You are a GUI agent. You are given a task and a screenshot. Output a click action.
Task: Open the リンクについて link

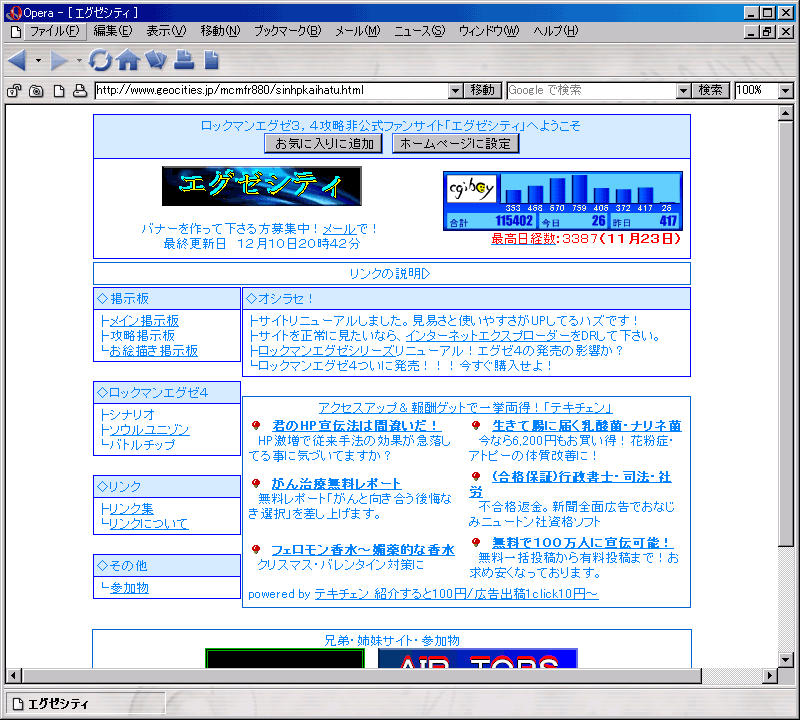coord(148,524)
